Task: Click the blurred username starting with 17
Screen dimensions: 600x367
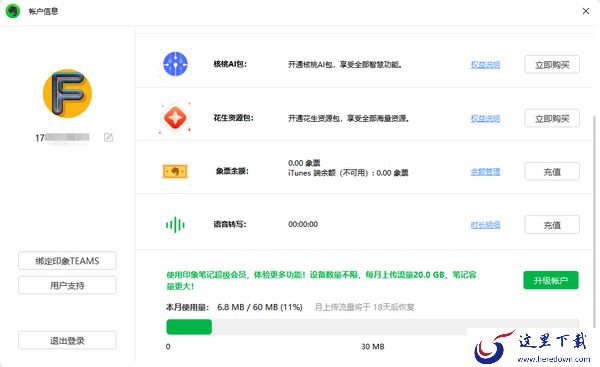Action: [62, 137]
